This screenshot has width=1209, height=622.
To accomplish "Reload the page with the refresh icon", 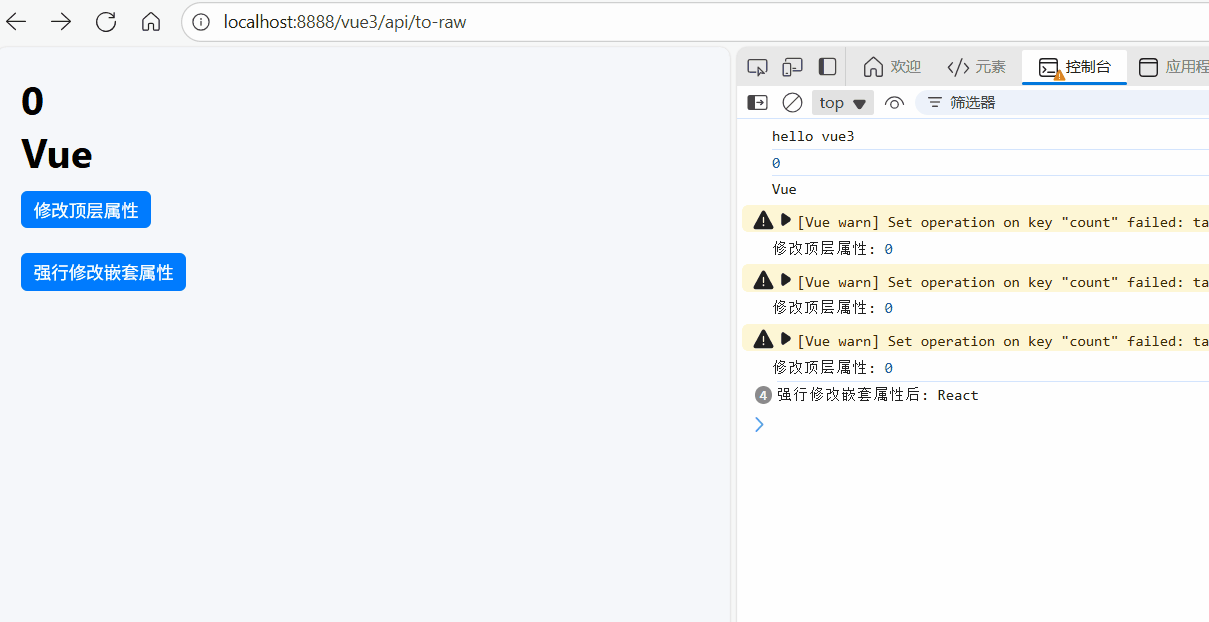I will 106,22.
